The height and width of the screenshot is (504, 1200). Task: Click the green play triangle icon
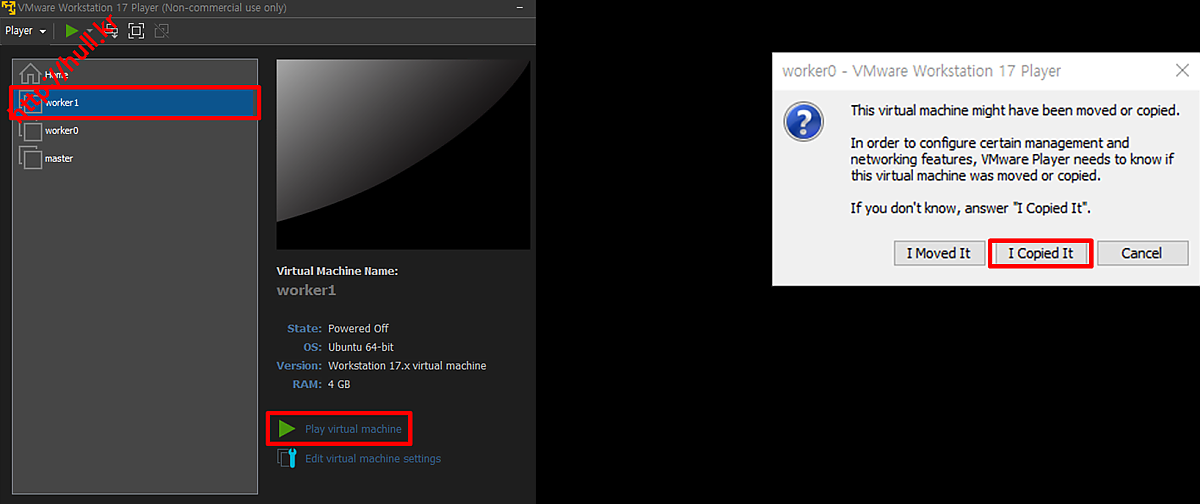(x=287, y=429)
